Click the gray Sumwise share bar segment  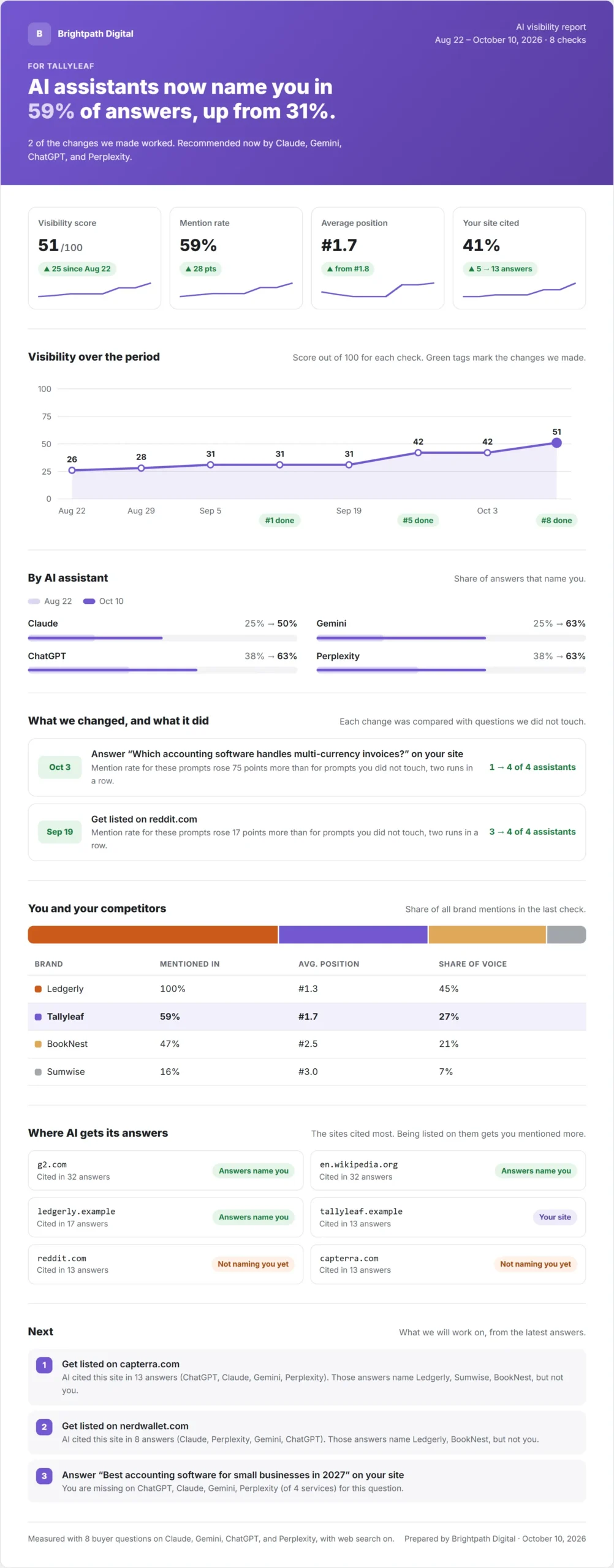(x=567, y=935)
